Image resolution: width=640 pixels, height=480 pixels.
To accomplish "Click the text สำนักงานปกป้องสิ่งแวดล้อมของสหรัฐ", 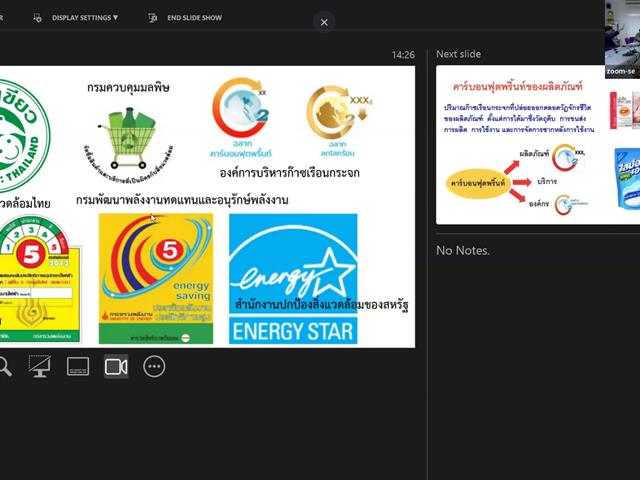I will (x=322, y=304).
